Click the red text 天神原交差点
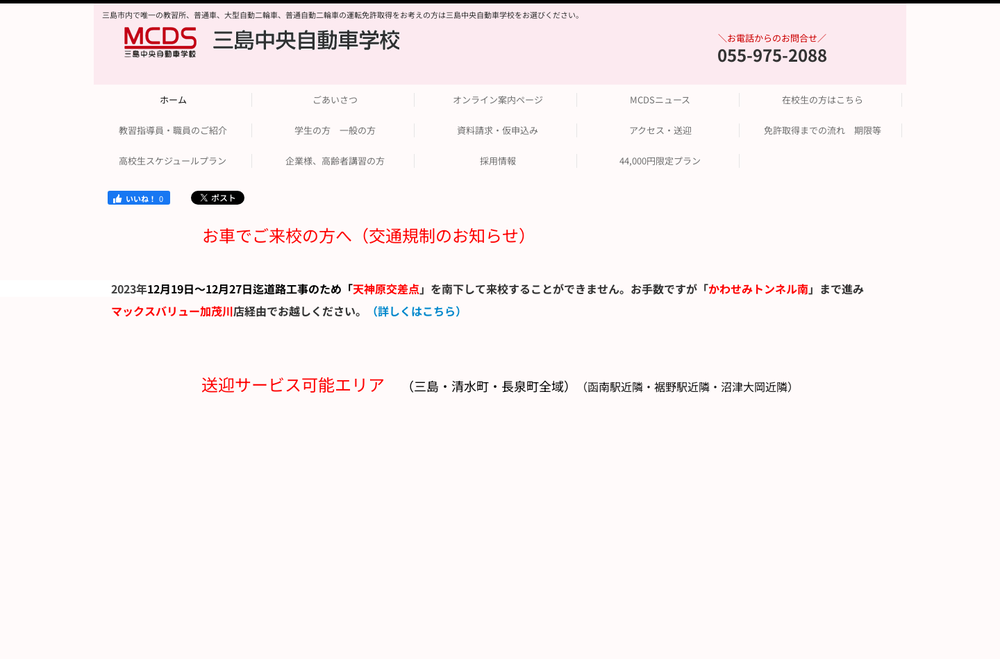The height and width of the screenshot is (659, 1000). pyautogui.click(x=386, y=289)
